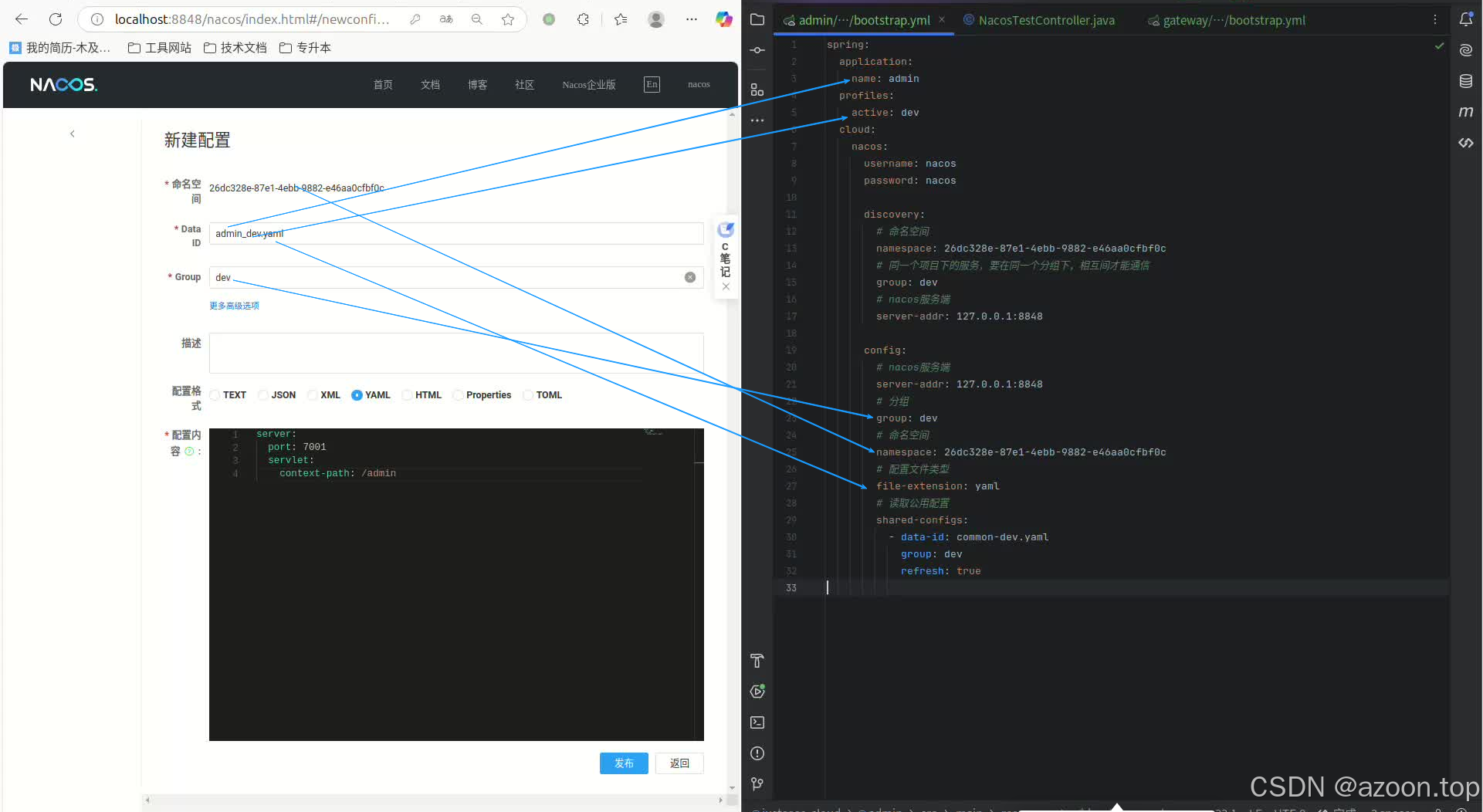
Task: Switch language with the En button
Action: coord(652,85)
